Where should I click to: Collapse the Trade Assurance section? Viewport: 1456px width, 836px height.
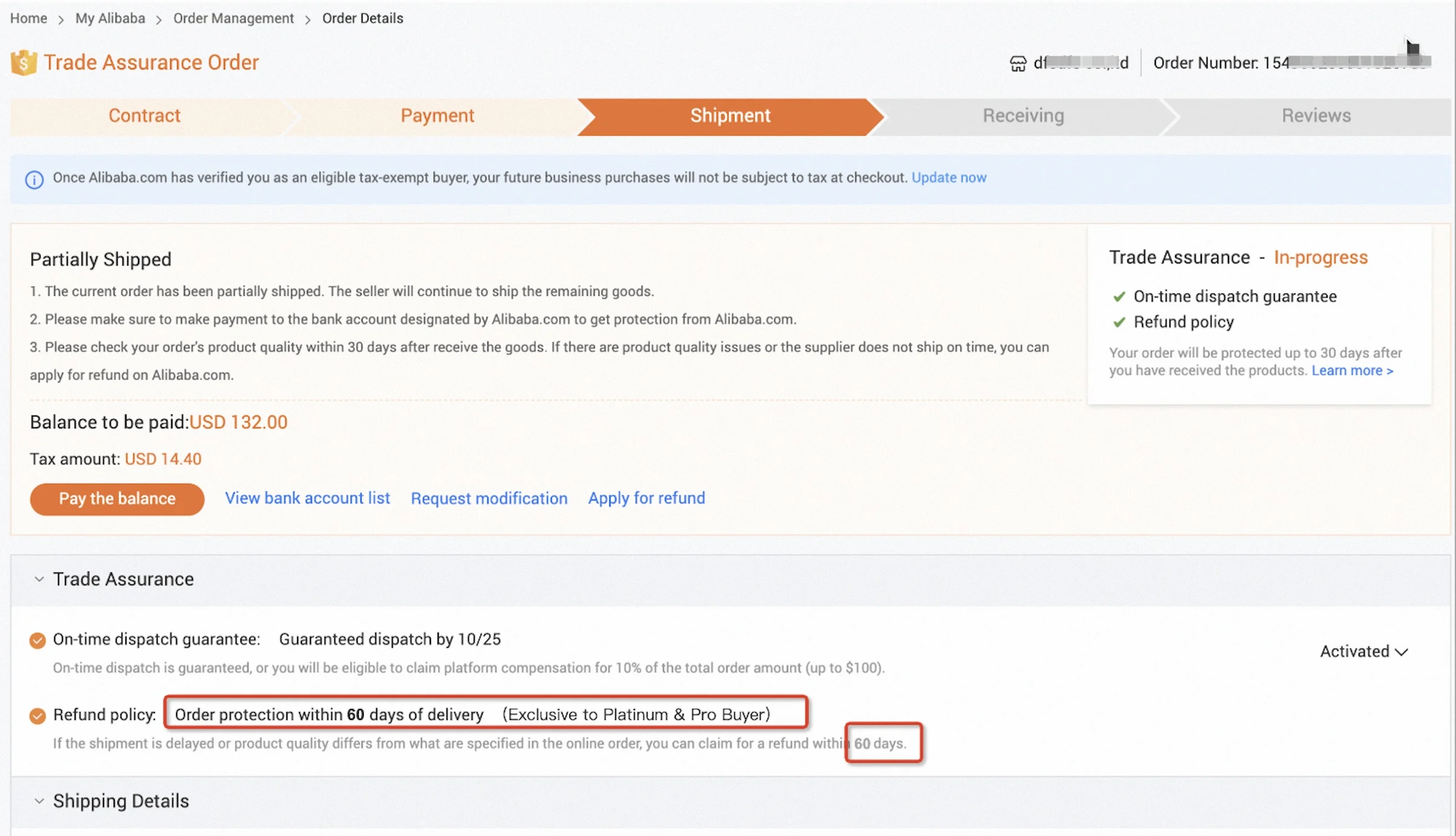point(39,579)
